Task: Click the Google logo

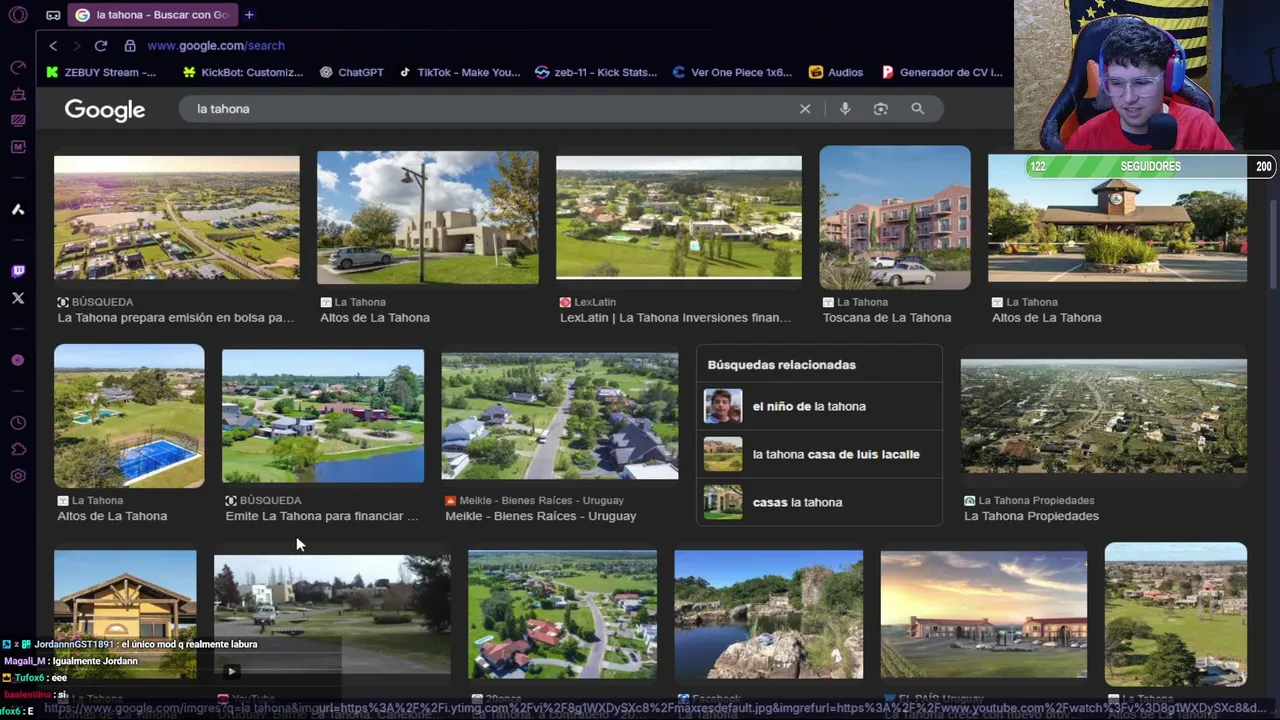Action: pos(105,110)
